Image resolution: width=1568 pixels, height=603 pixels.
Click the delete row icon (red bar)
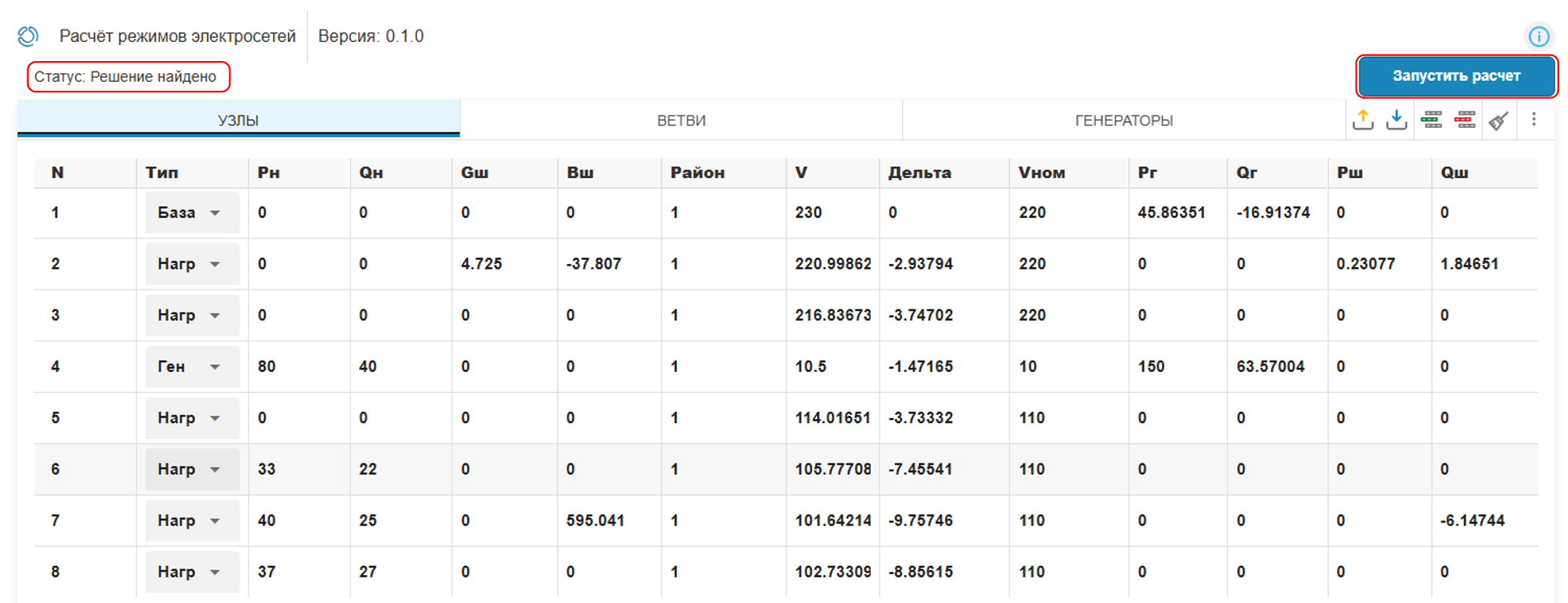[1465, 120]
